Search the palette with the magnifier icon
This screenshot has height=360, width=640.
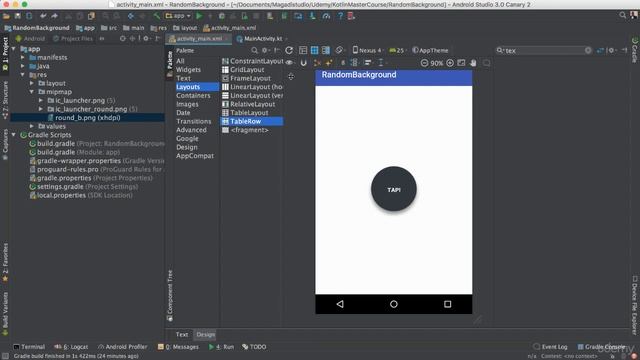coord(254,50)
